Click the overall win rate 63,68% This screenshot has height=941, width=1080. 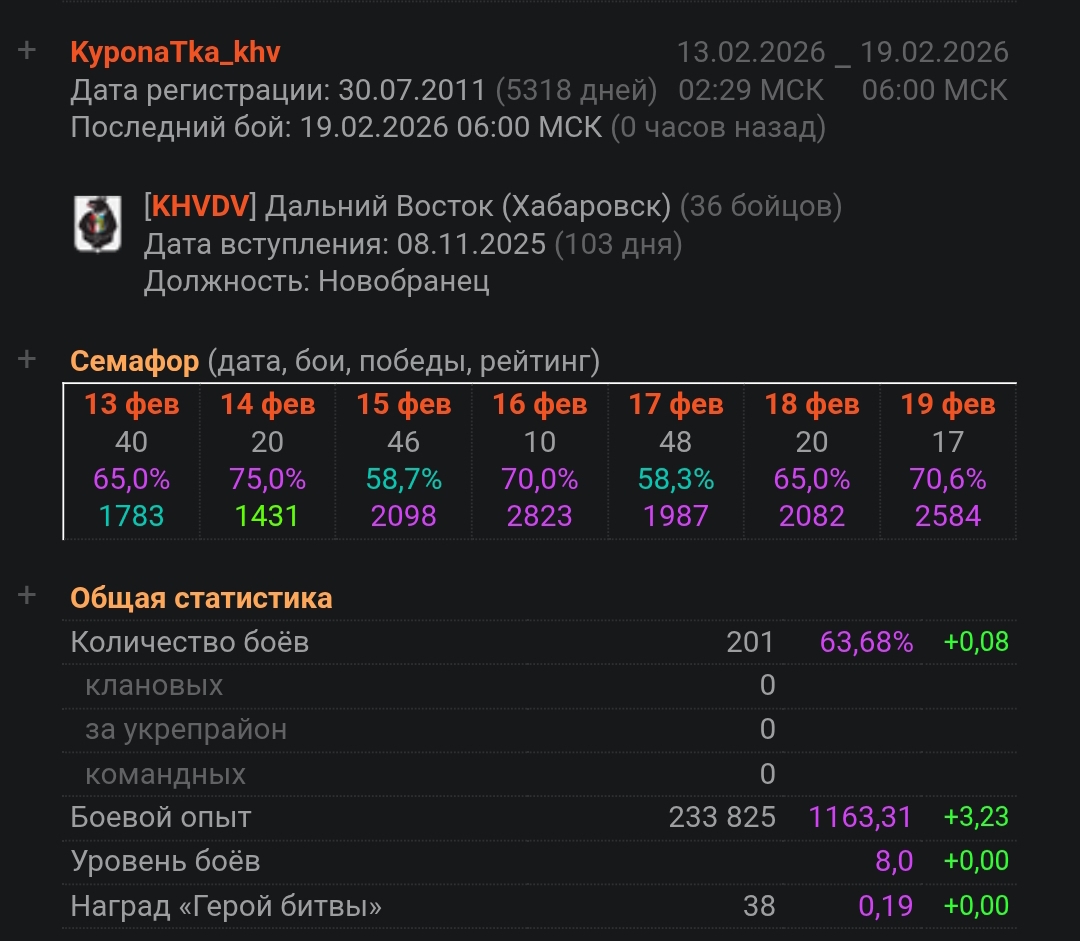(x=866, y=642)
